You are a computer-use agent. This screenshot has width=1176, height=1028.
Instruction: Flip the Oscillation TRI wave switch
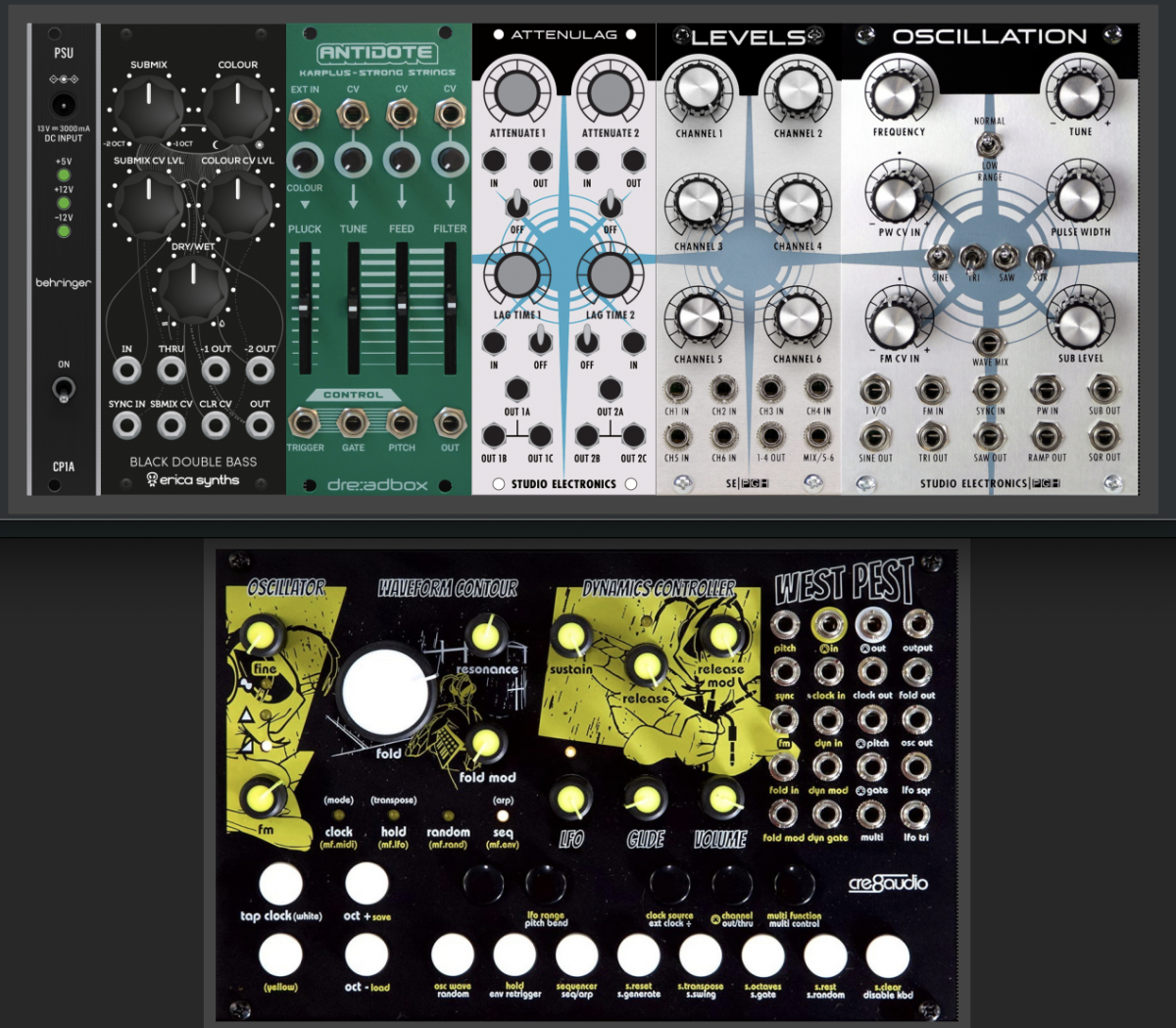coord(973,259)
